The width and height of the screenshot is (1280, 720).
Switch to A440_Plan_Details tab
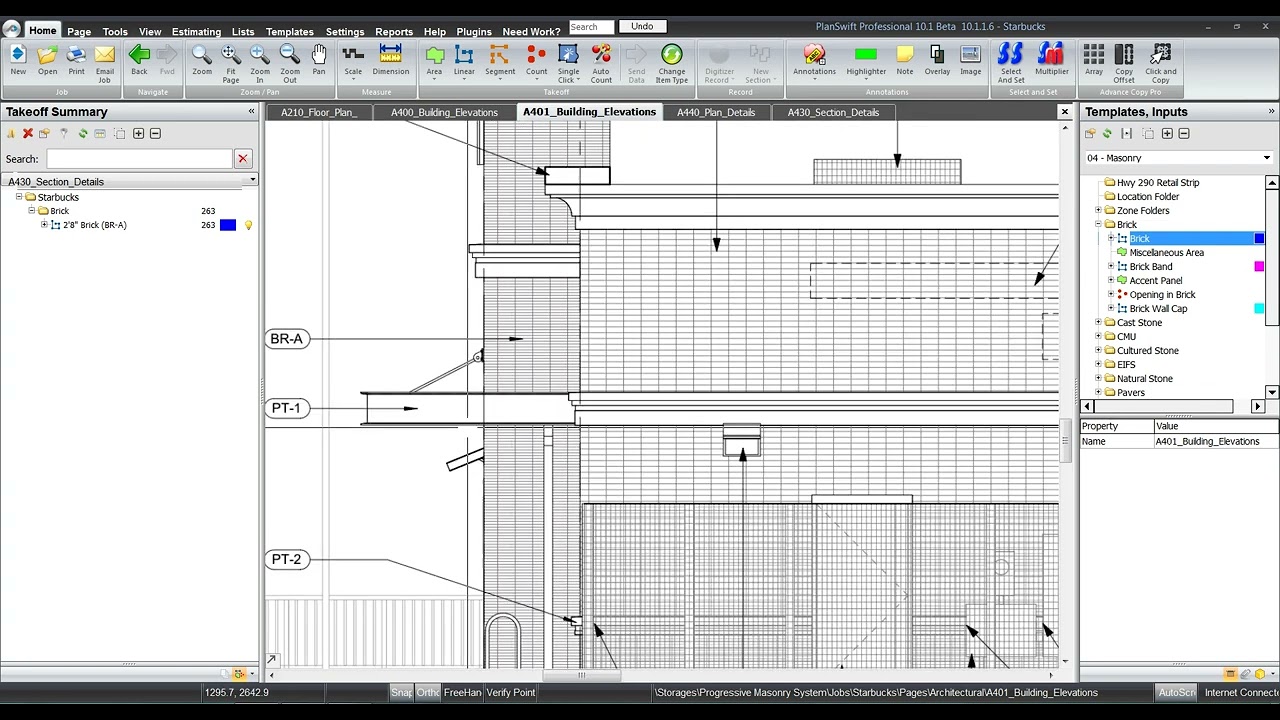pyautogui.click(x=716, y=112)
